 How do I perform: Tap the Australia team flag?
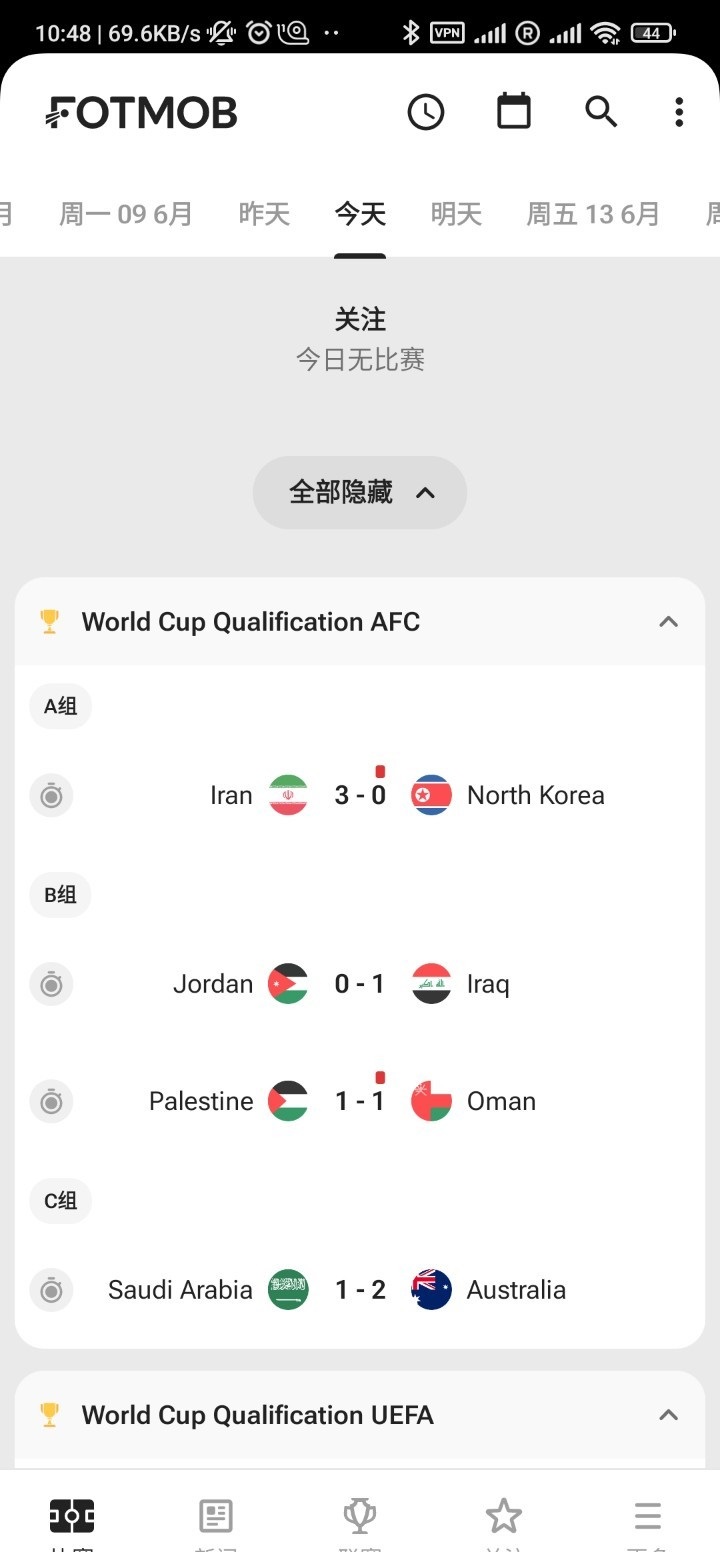point(432,1290)
